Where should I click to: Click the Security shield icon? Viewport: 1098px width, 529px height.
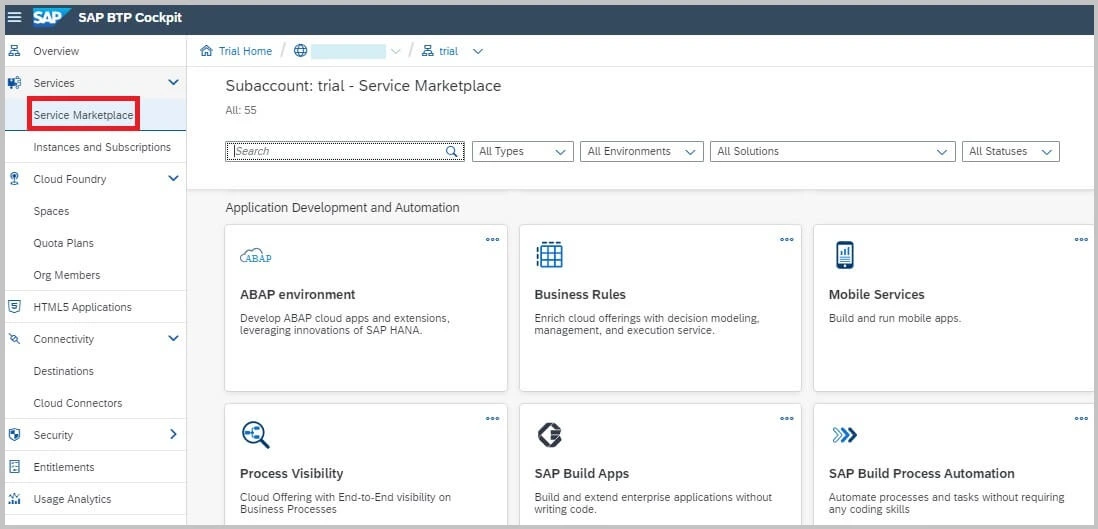(14, 435)
